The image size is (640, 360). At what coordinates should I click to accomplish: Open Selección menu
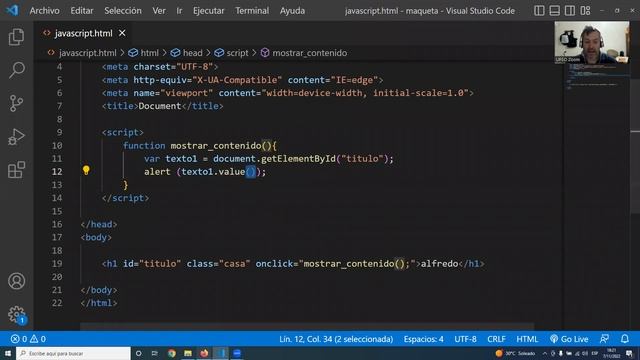click(x=123, y=11)
